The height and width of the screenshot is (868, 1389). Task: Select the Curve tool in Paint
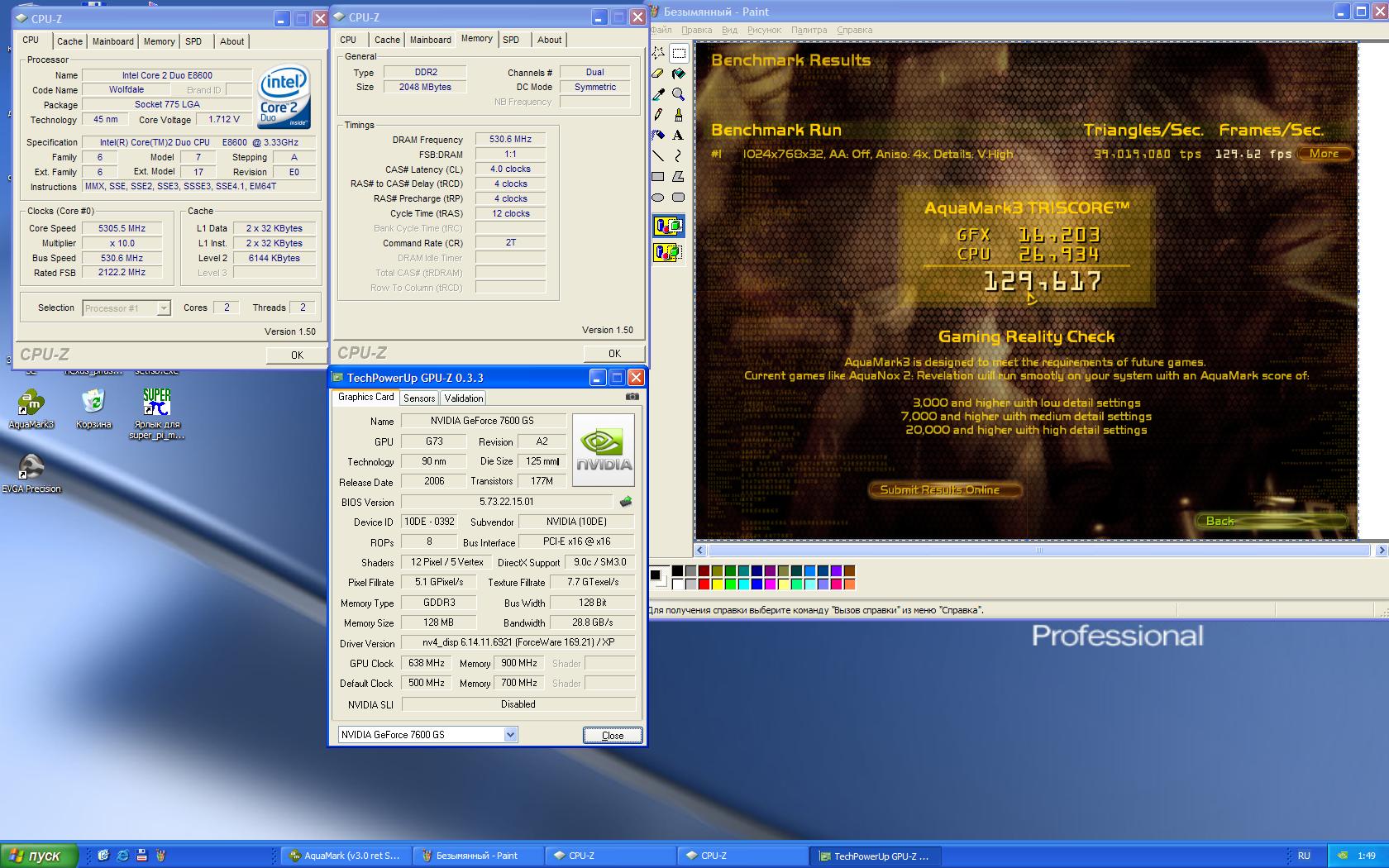click(x=679, y=155)
